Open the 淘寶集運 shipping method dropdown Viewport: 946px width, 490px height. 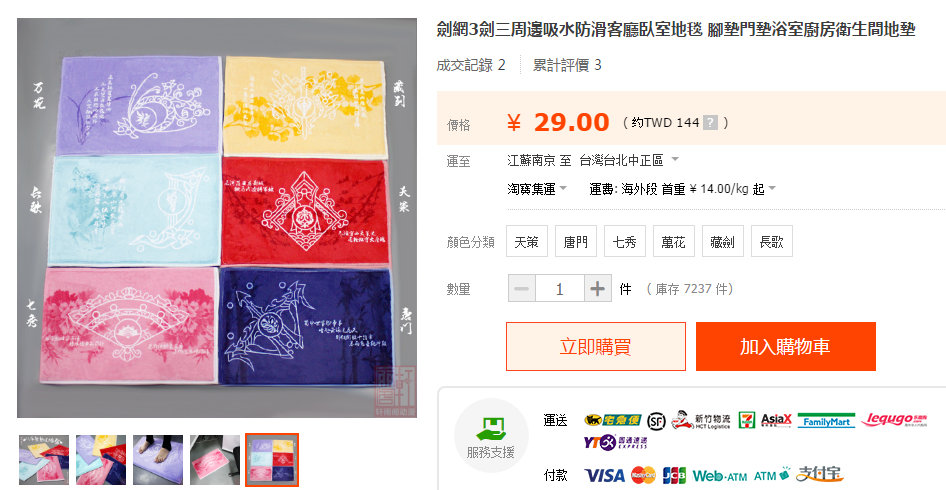point(537,189)
